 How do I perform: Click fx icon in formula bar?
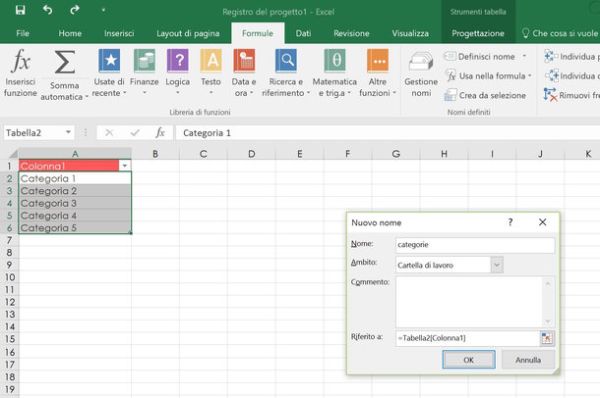coord(160,133)
